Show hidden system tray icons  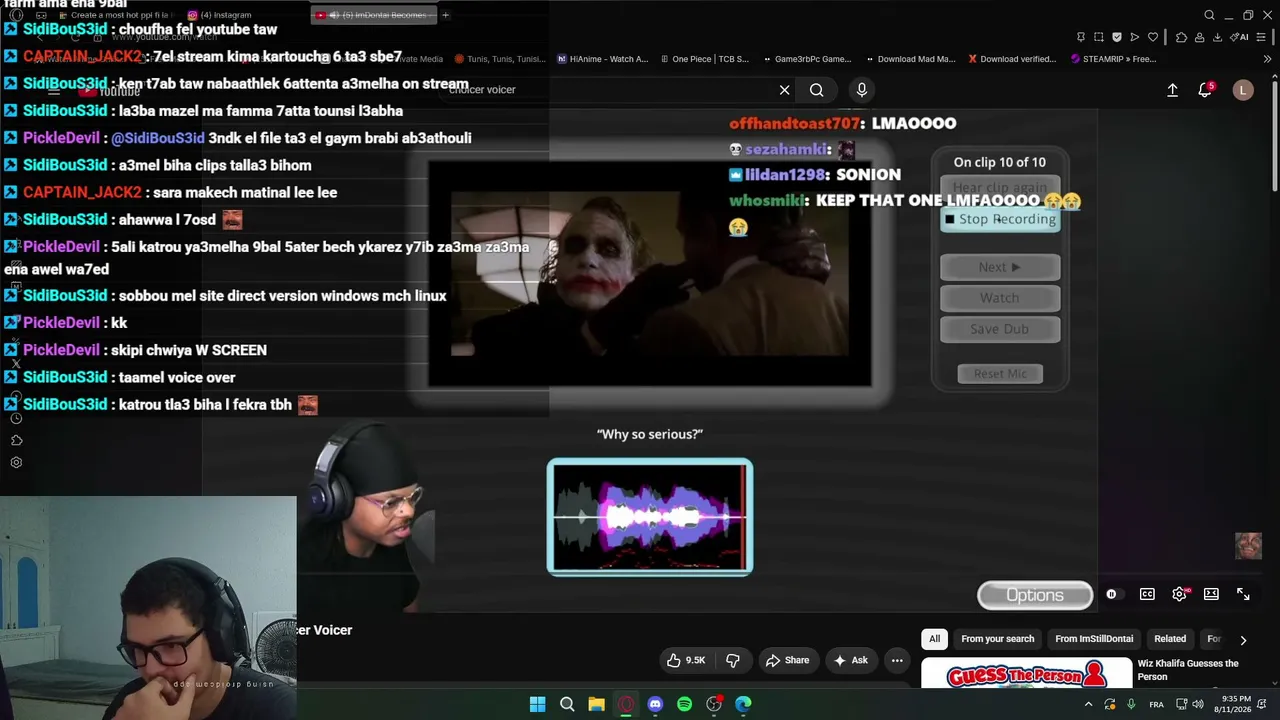click(x=1089, y=704)
